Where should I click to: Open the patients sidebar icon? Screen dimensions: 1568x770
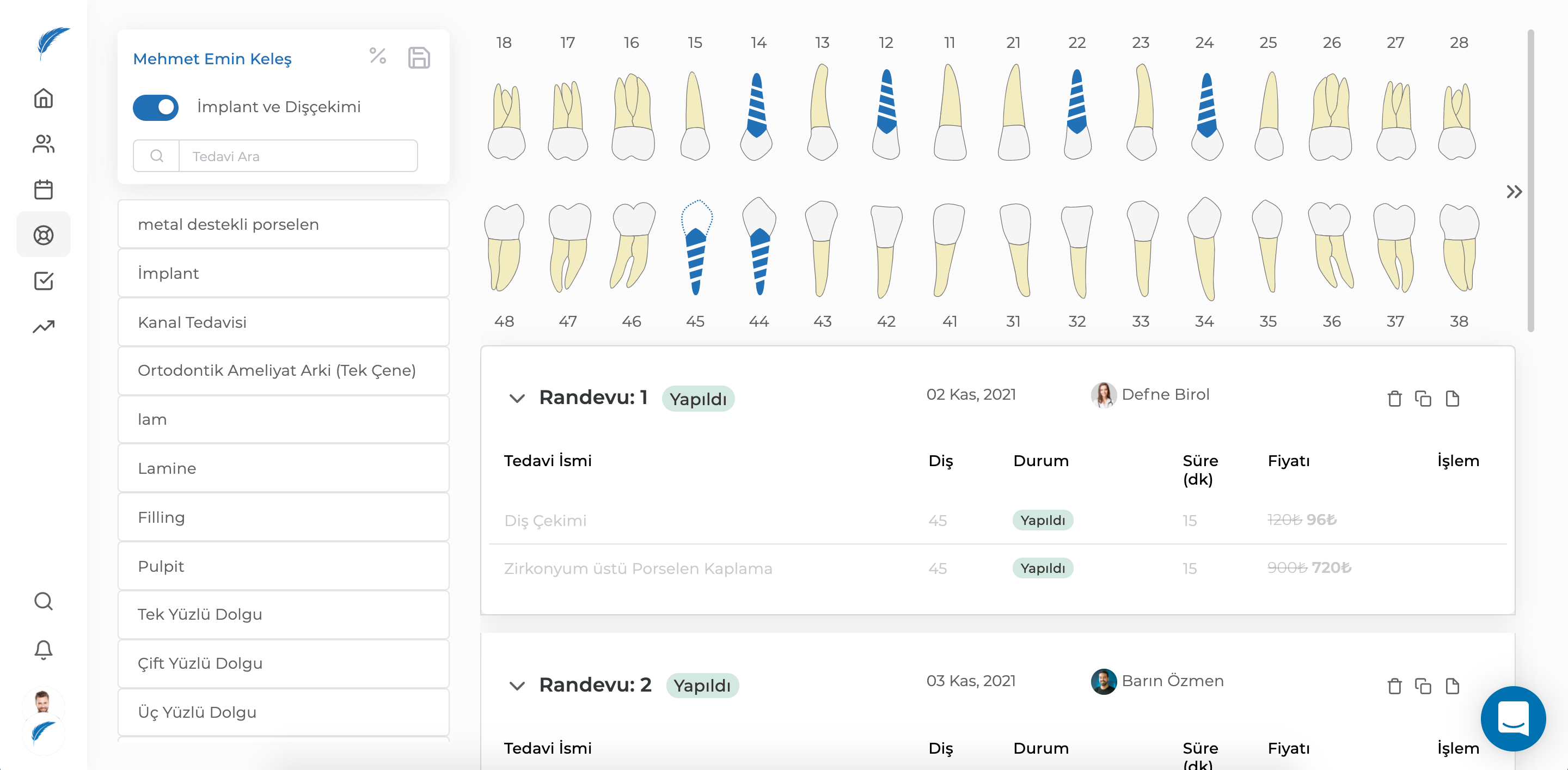[x=43, y=144]
